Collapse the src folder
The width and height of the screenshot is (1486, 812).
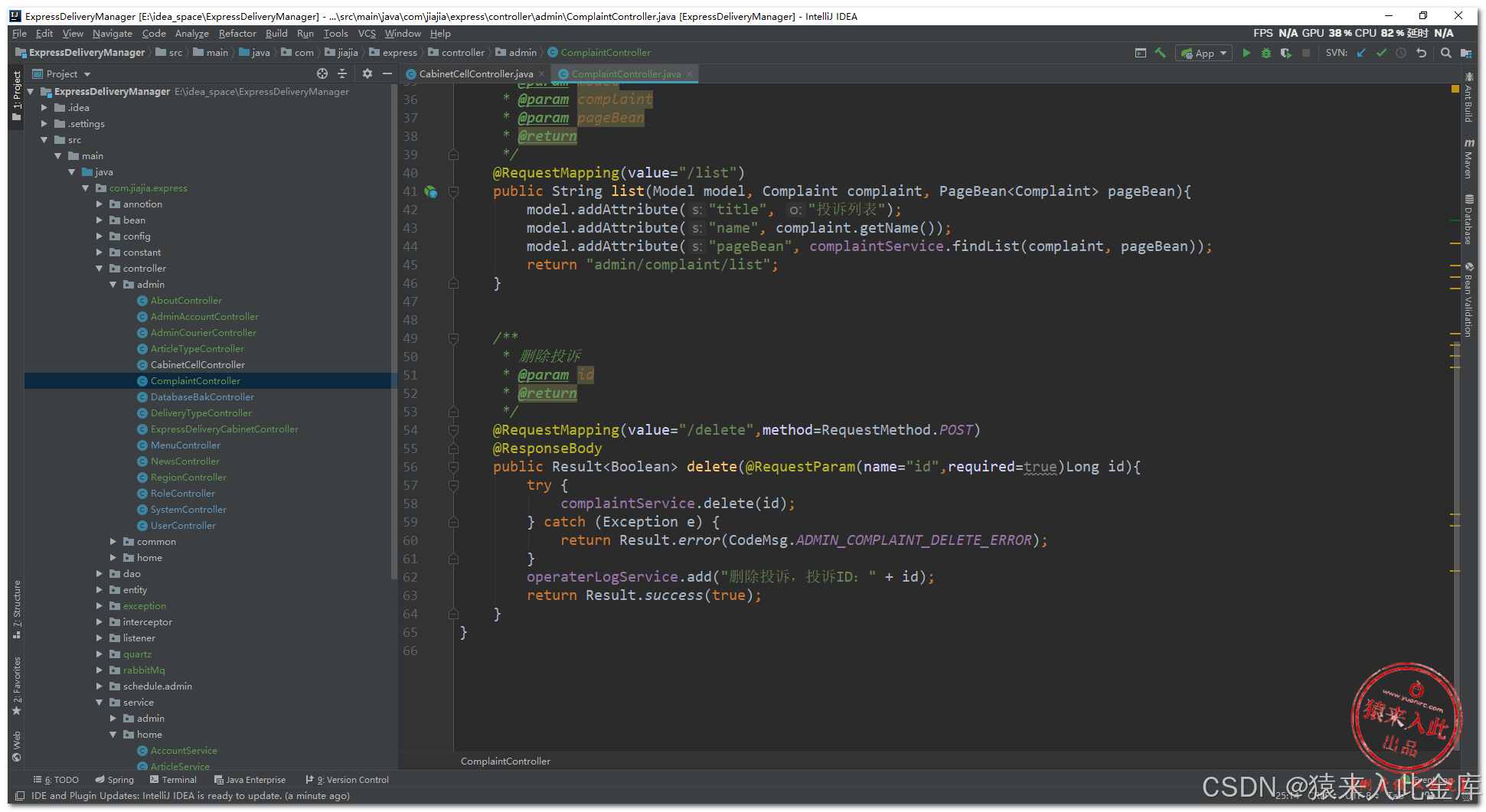(44, 140)
